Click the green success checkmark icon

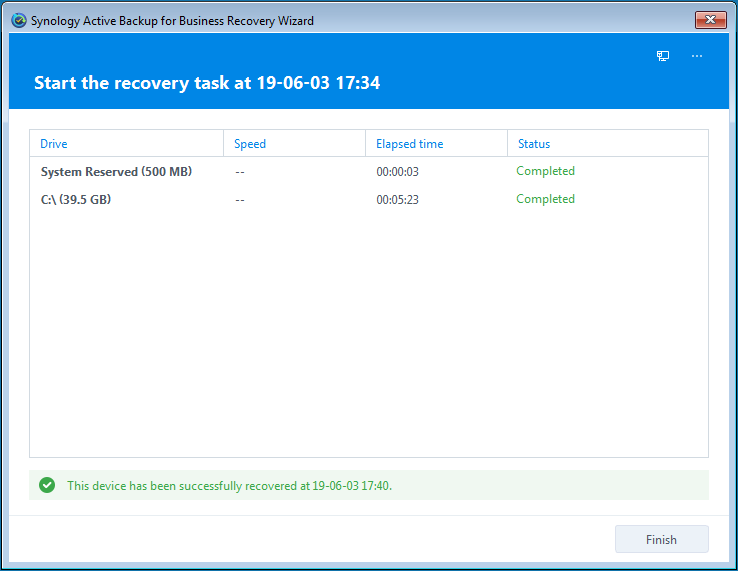46,485
